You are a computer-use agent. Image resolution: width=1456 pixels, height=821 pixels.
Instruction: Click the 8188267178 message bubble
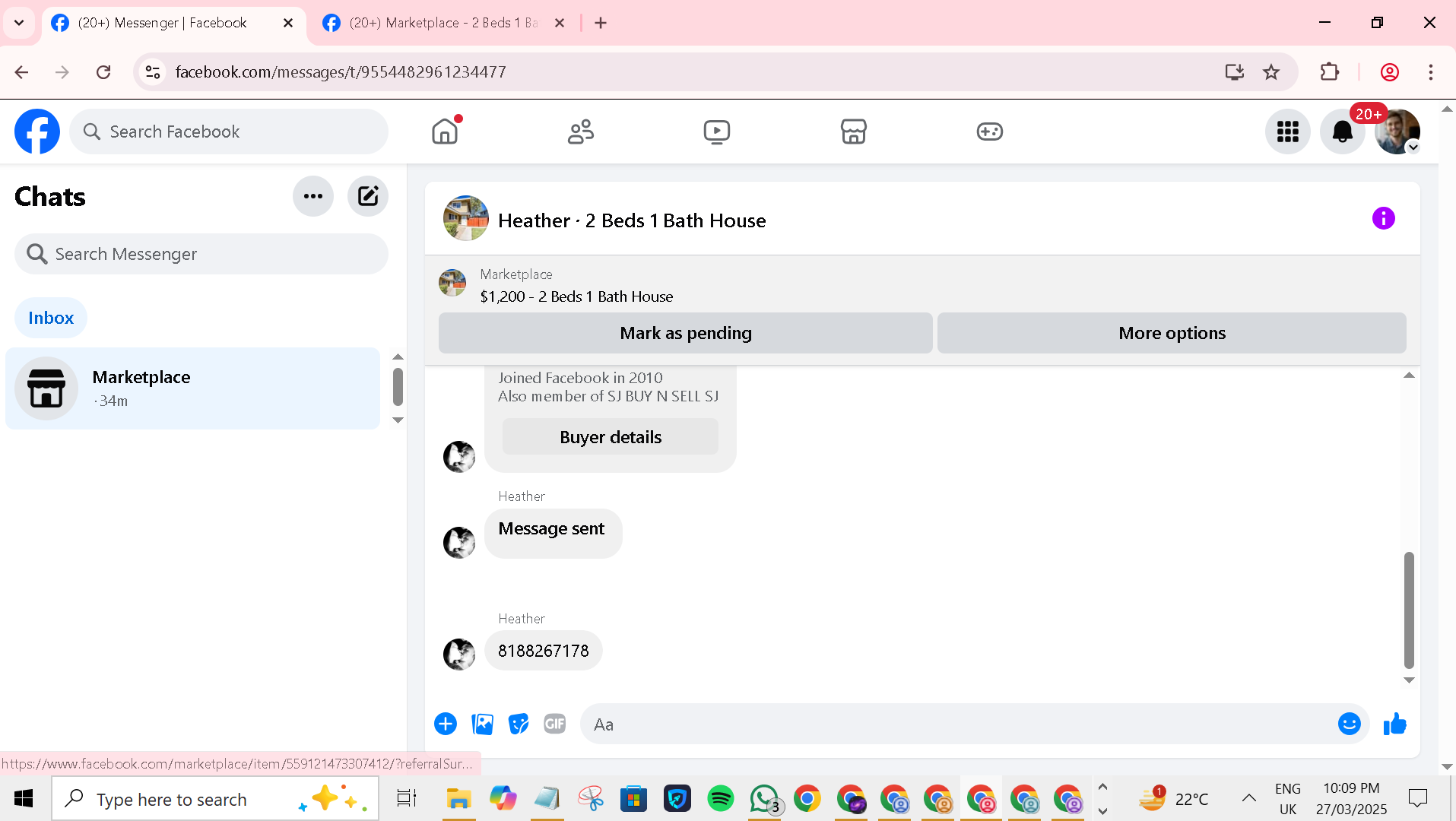(x=544, y=651)
